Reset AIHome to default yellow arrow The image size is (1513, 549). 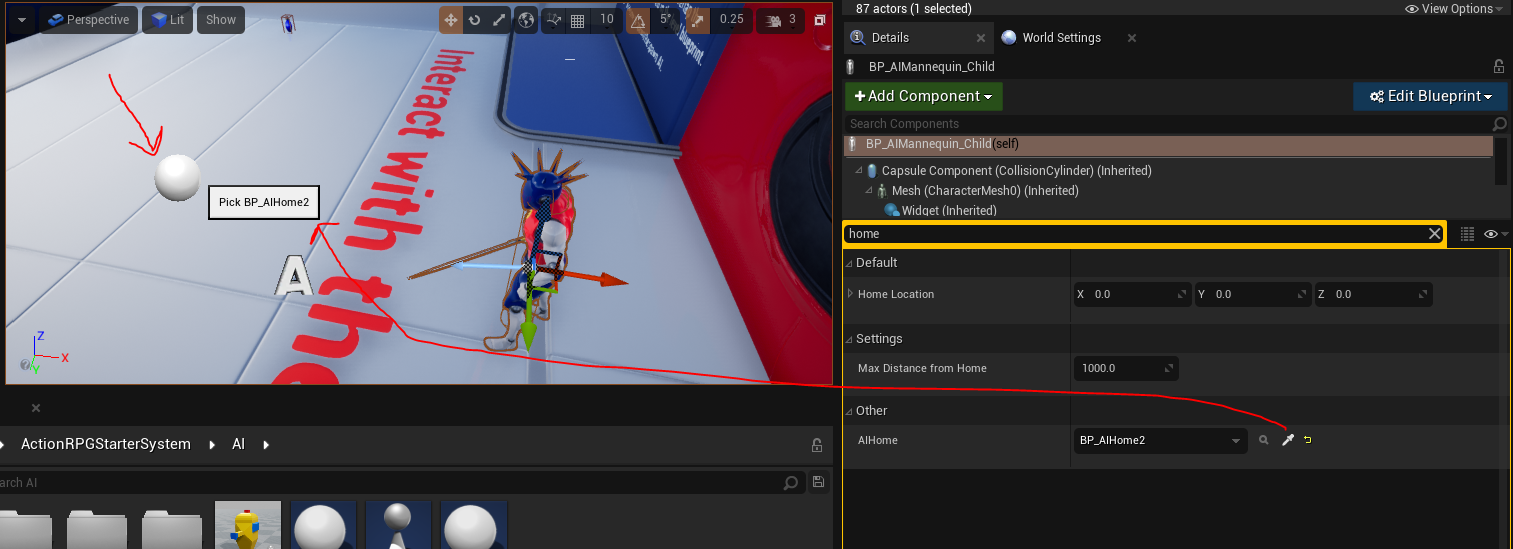click(x=1308, y=440)
